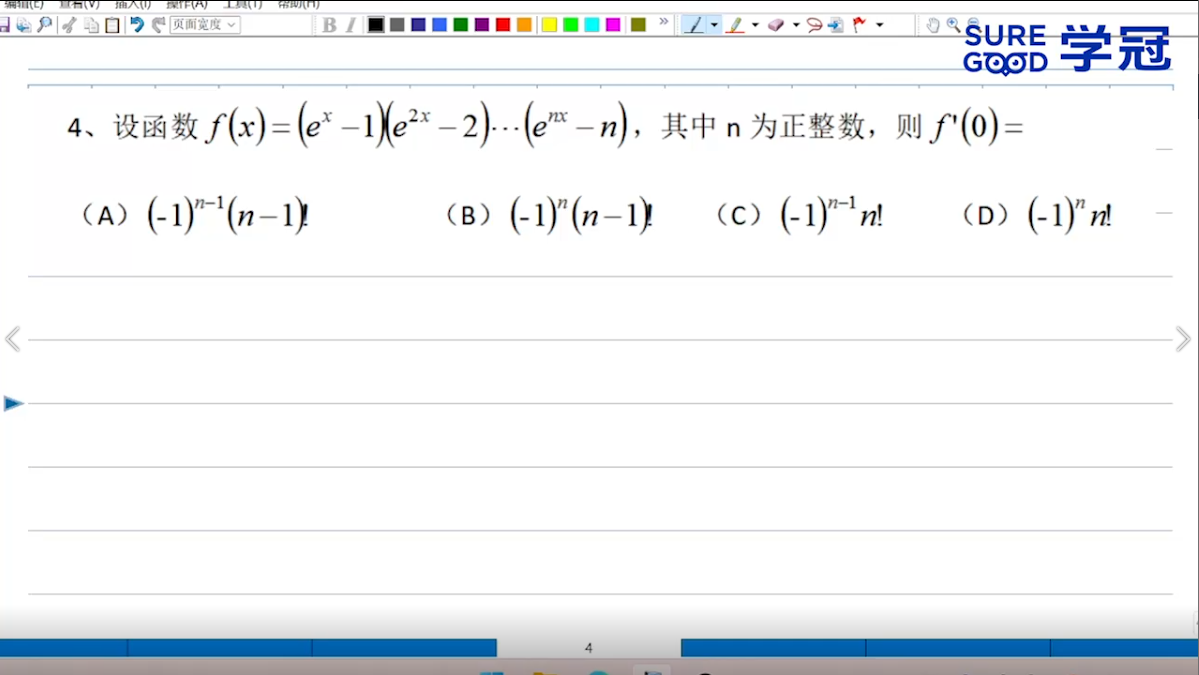Select the orange color swatch
The height and width of the screenshot is (675, 1199).
pos(525,25)
